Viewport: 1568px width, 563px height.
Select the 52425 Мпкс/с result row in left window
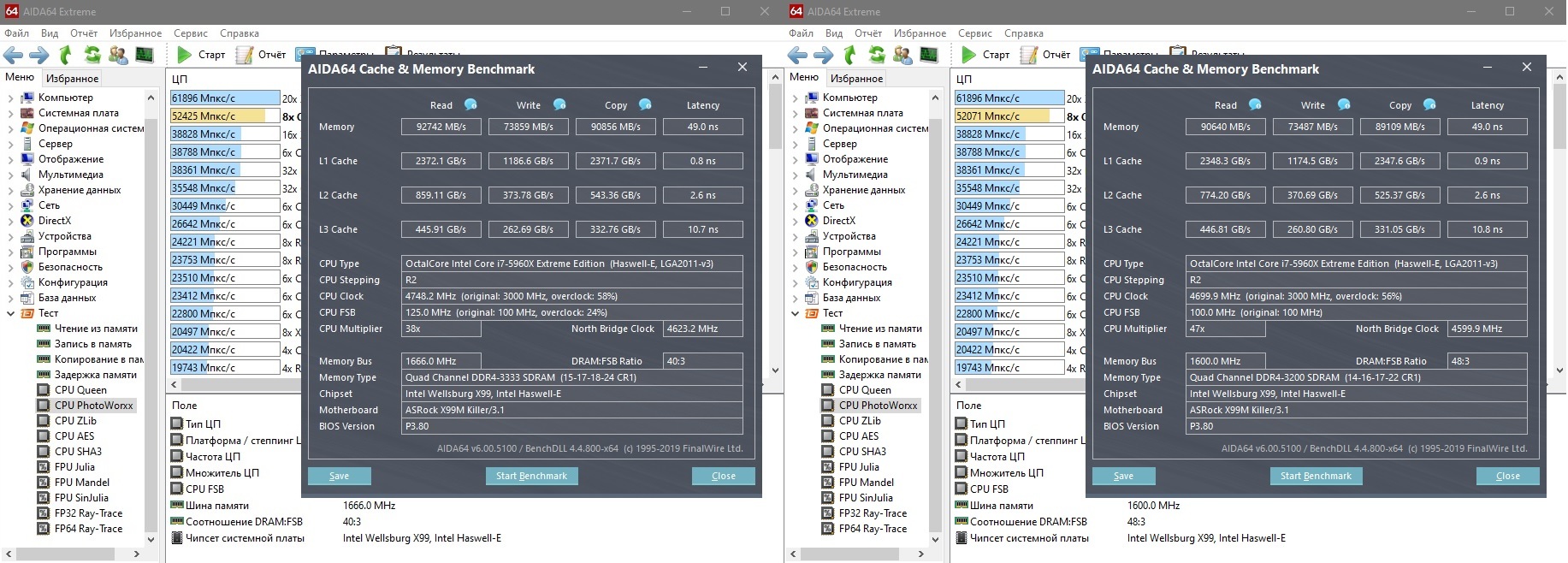(x=225, y=116)
